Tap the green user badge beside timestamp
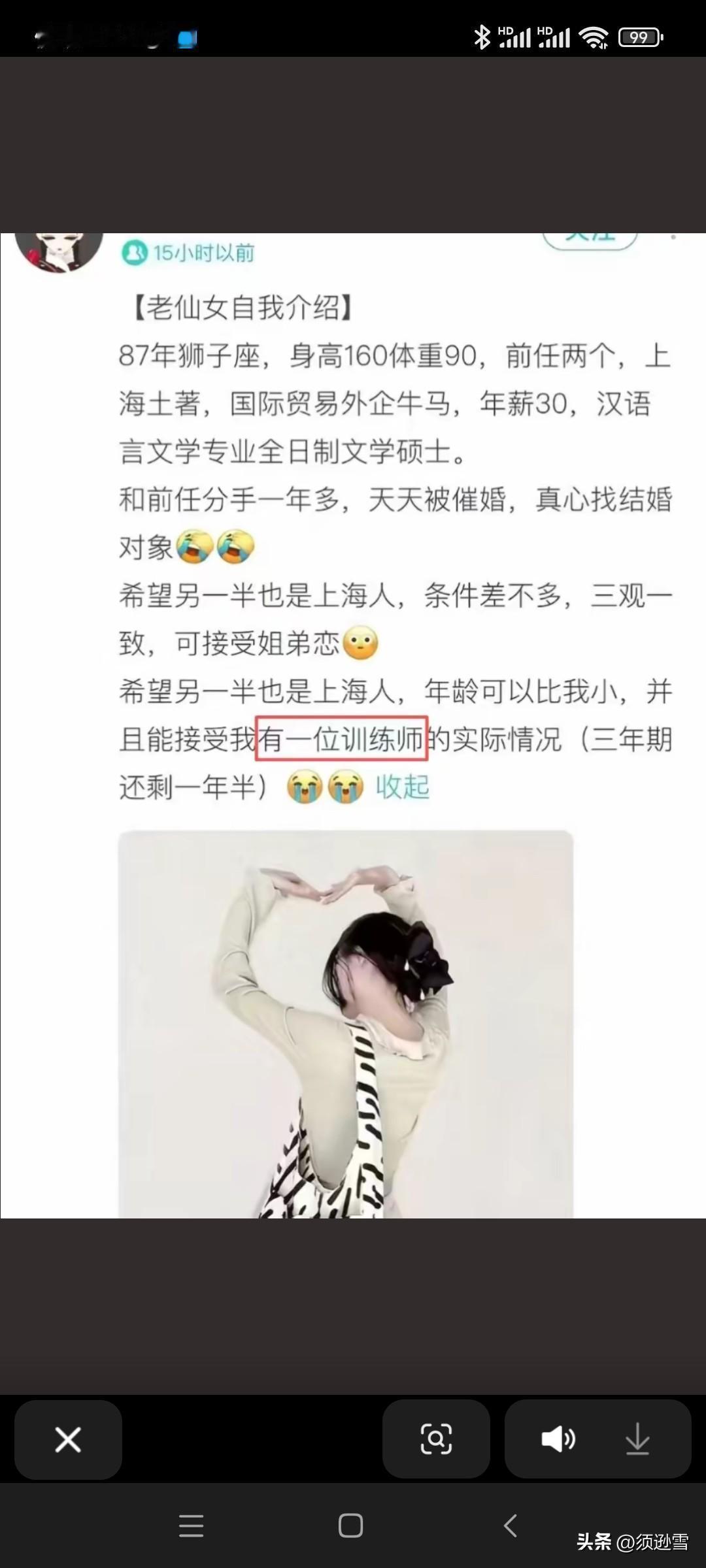This screenshot has width=706, height=1568. (135, 253)
